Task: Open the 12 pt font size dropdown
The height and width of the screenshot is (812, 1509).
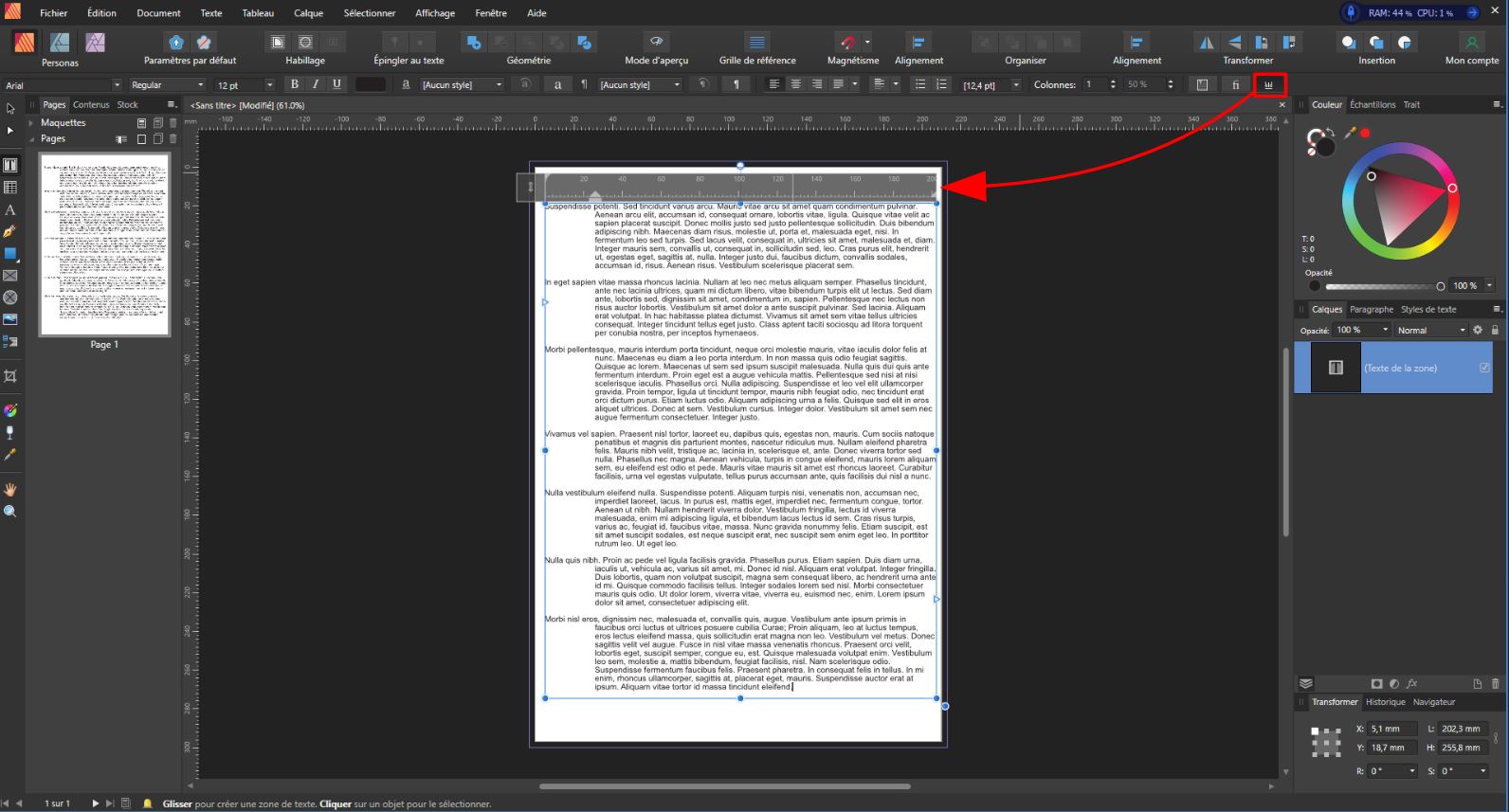Action: [x=269, y=85]
